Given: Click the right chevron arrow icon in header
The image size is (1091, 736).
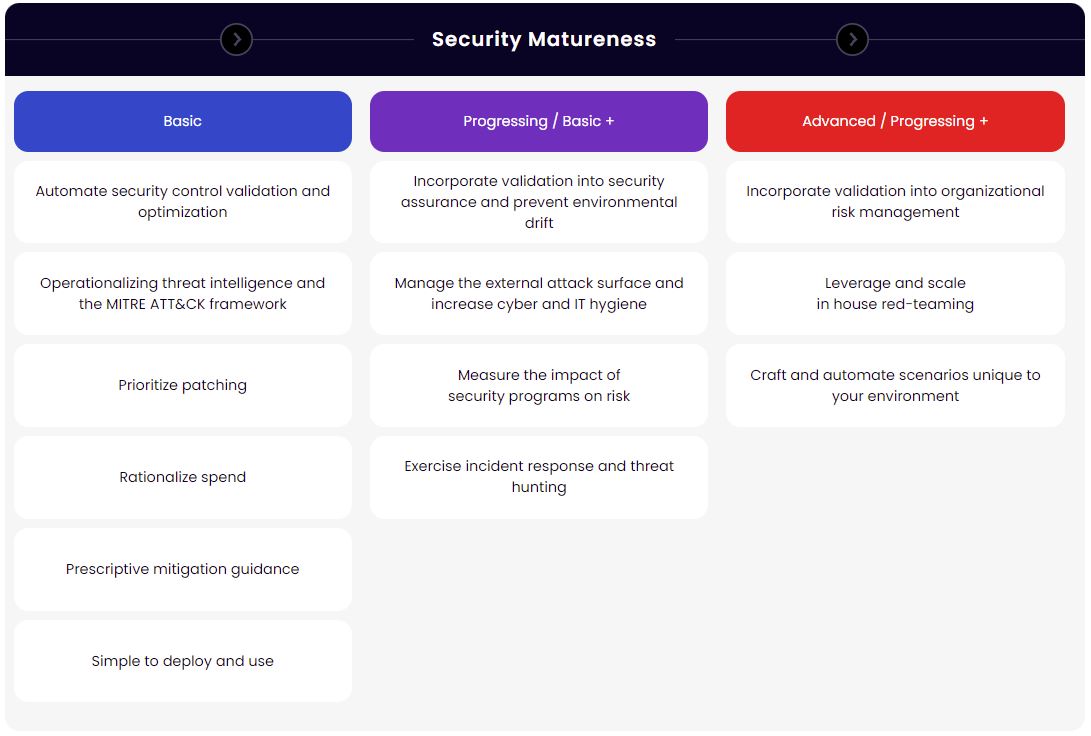Looking at the screenshot, I should pos(852,40).
